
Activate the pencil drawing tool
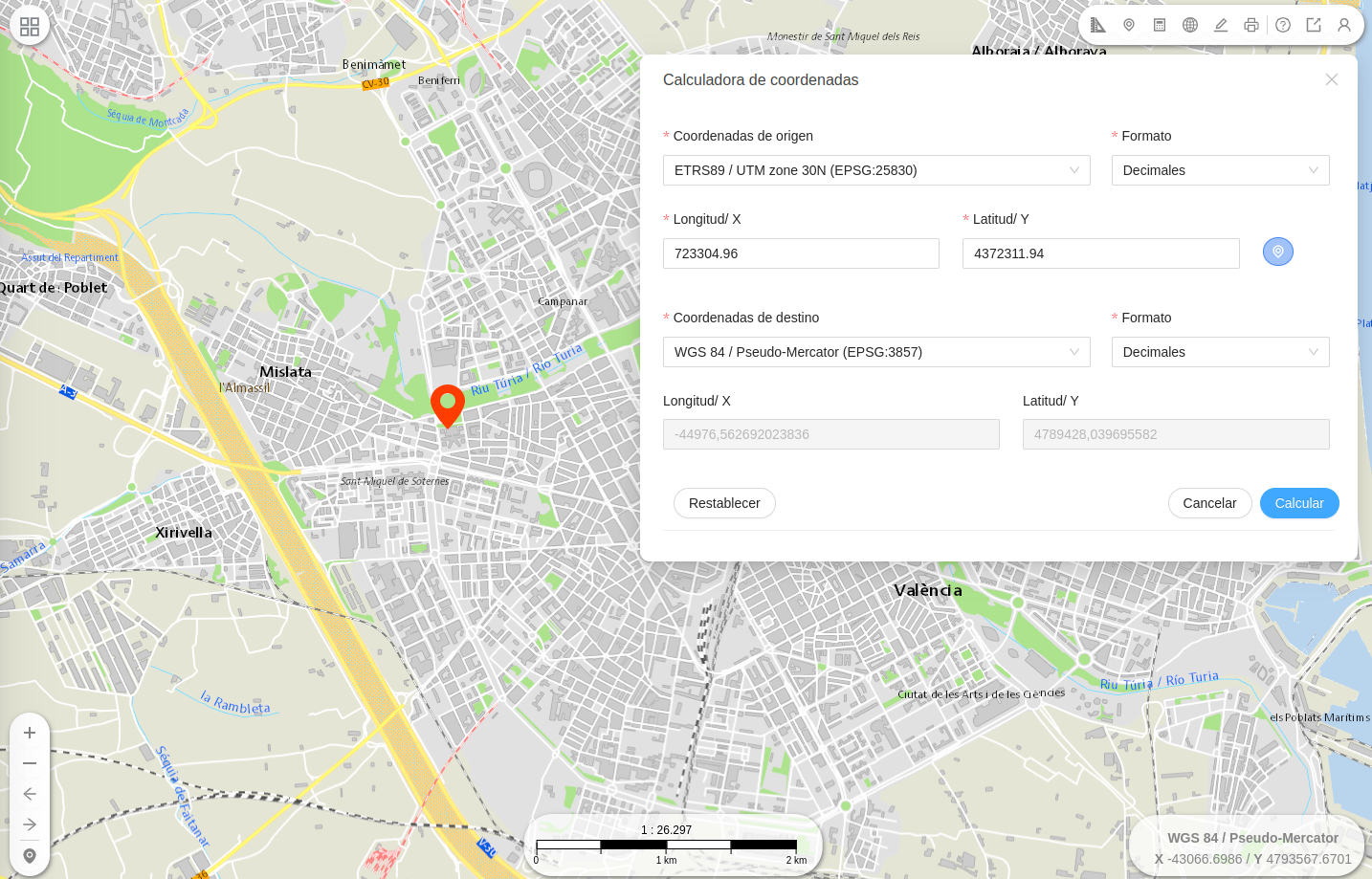point(1221,25)
